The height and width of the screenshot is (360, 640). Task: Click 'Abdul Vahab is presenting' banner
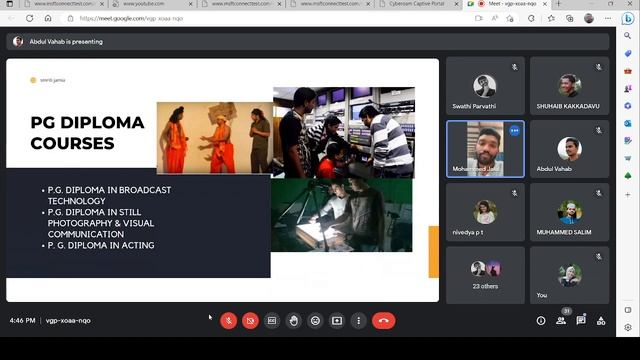click(308, 42)
